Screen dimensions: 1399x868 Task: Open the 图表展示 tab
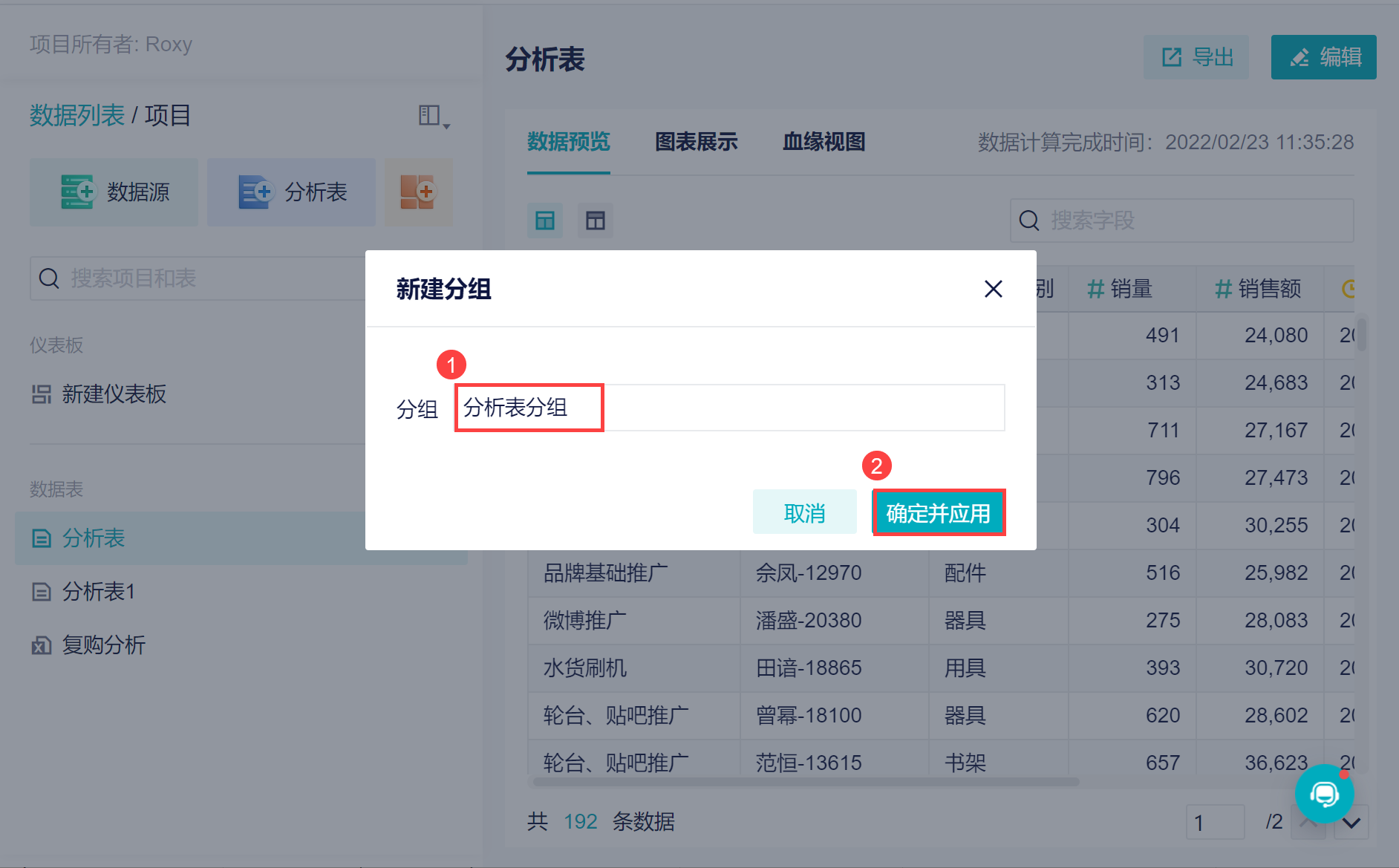tap(696, 142)
